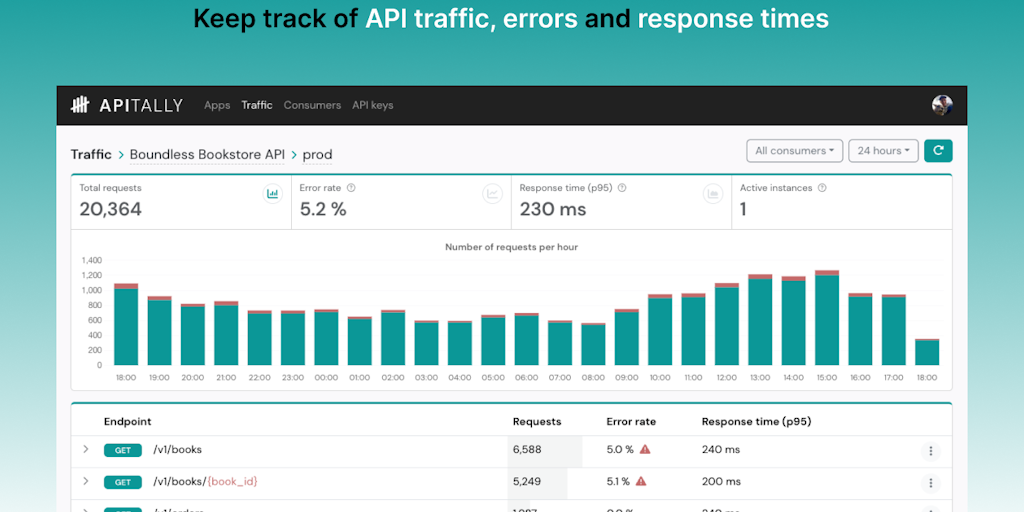Show the Error rate chart icon
Image resolution: width=1024 pixels, height=512 pixels.
492,194
